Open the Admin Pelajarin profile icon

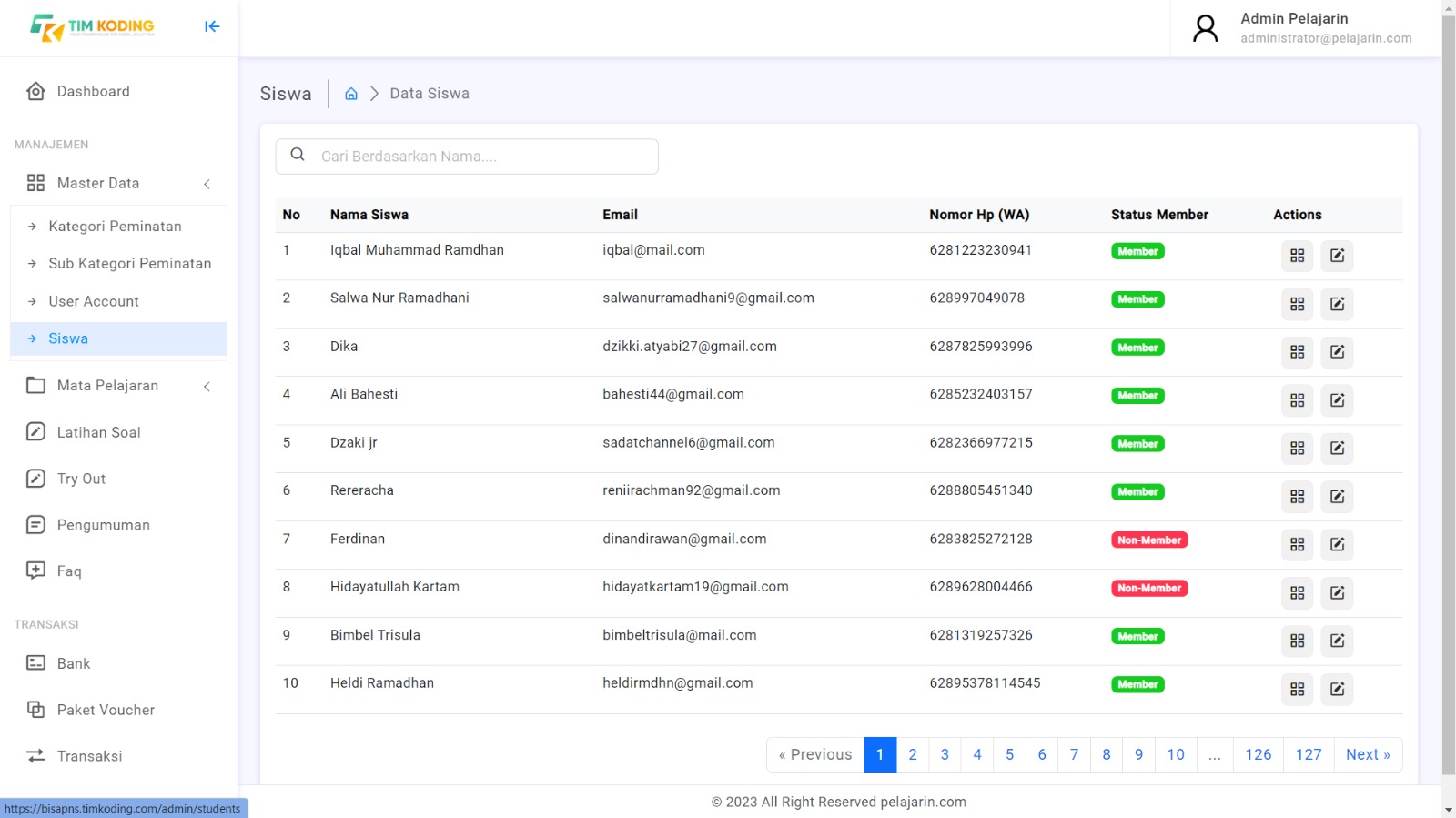(x=1206, y=28)
